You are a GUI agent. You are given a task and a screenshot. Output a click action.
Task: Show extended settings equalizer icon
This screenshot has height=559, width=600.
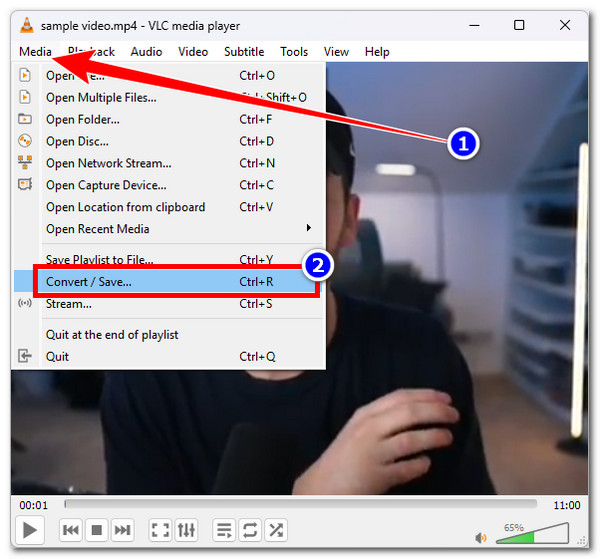tap(186, 530)
